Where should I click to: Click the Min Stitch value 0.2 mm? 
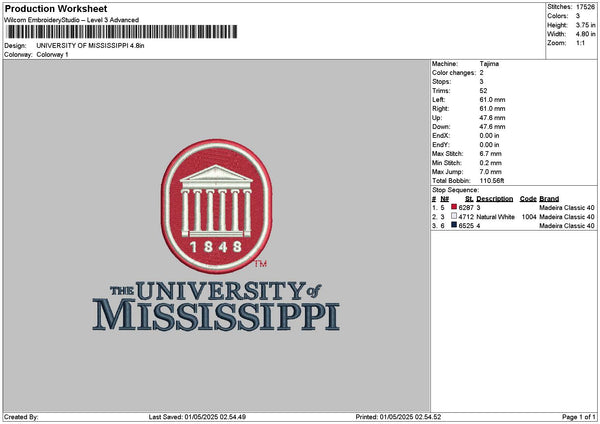click(x=491, y=163)
